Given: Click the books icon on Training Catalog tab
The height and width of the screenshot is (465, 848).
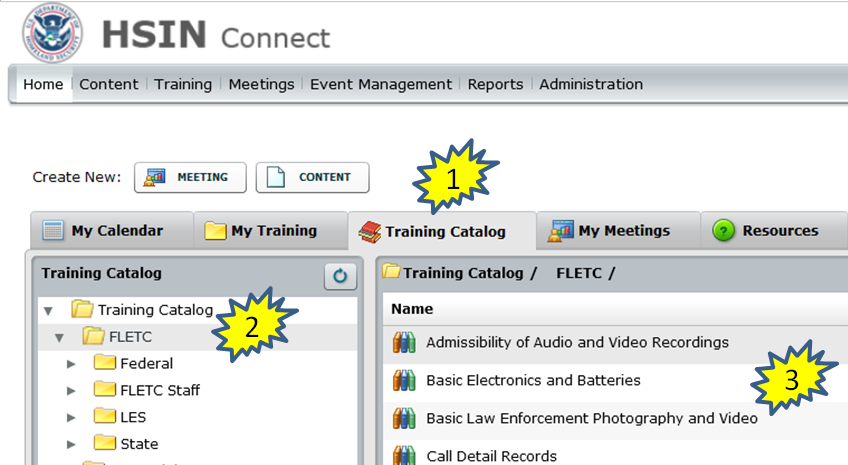Looking at the screenshot, I should tap(370, 232).
